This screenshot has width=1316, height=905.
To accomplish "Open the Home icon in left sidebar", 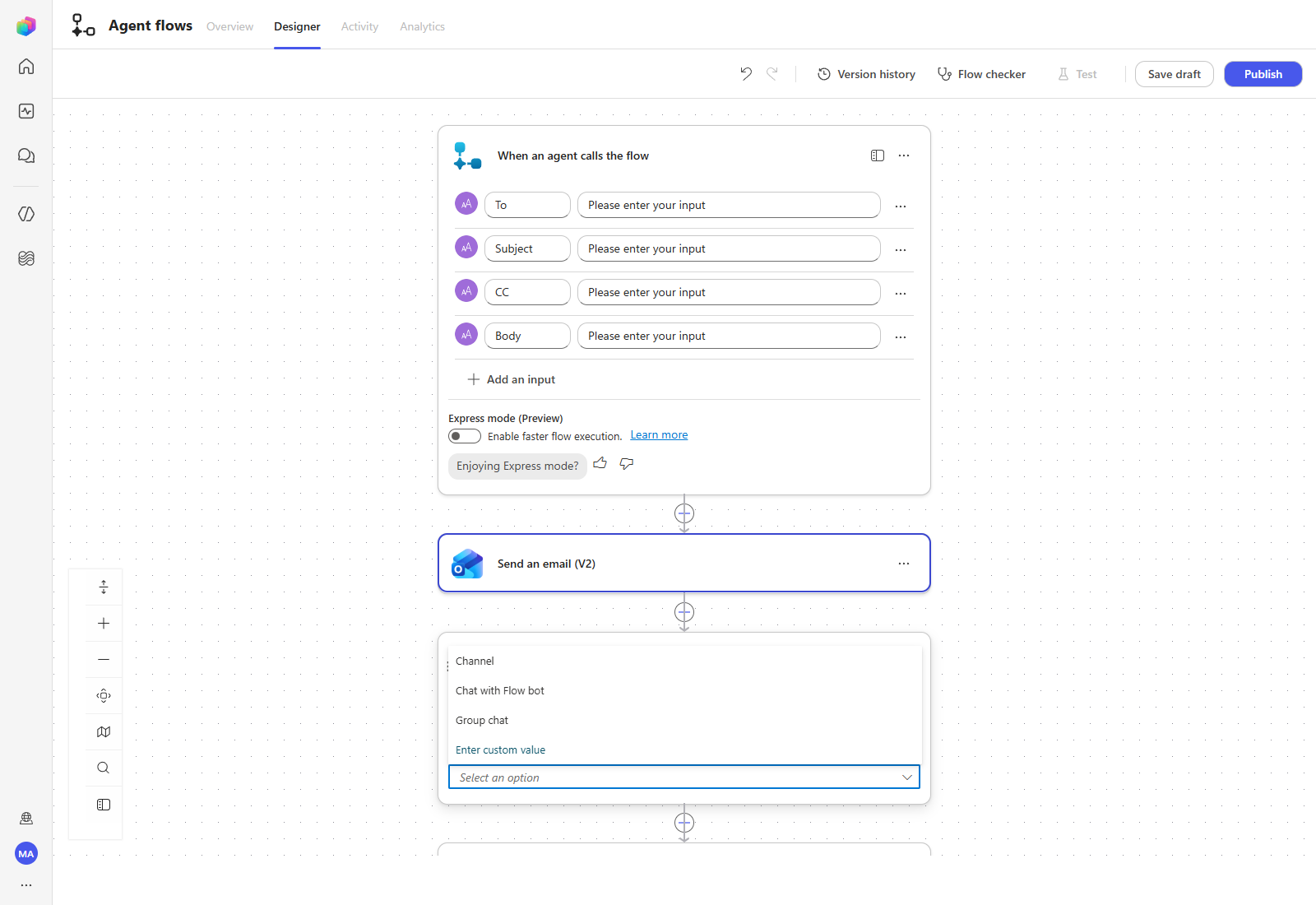I will tap(26, 67).
